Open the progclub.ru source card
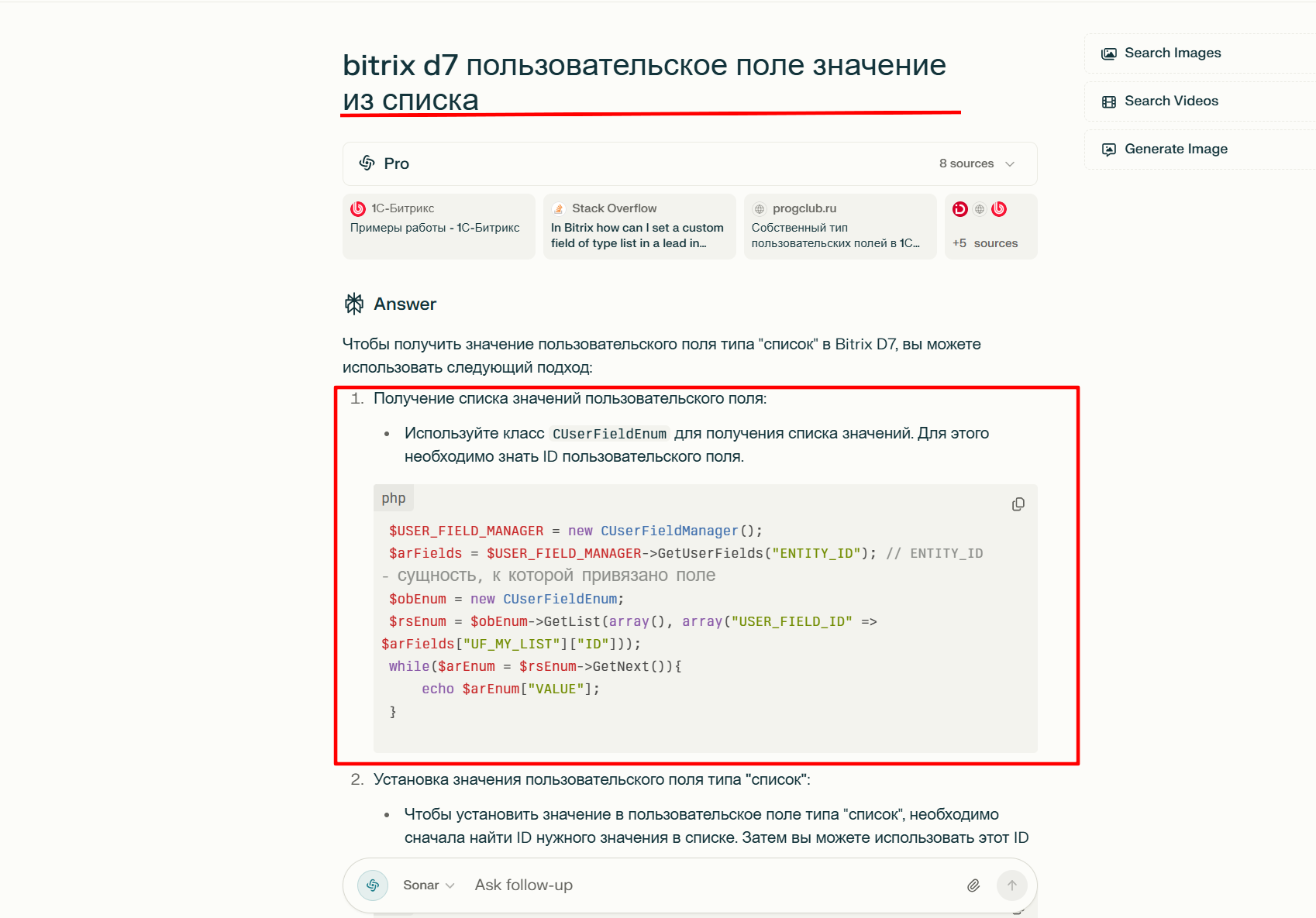The width and height of the screenshot is (1316, 918). pos(839,226)
